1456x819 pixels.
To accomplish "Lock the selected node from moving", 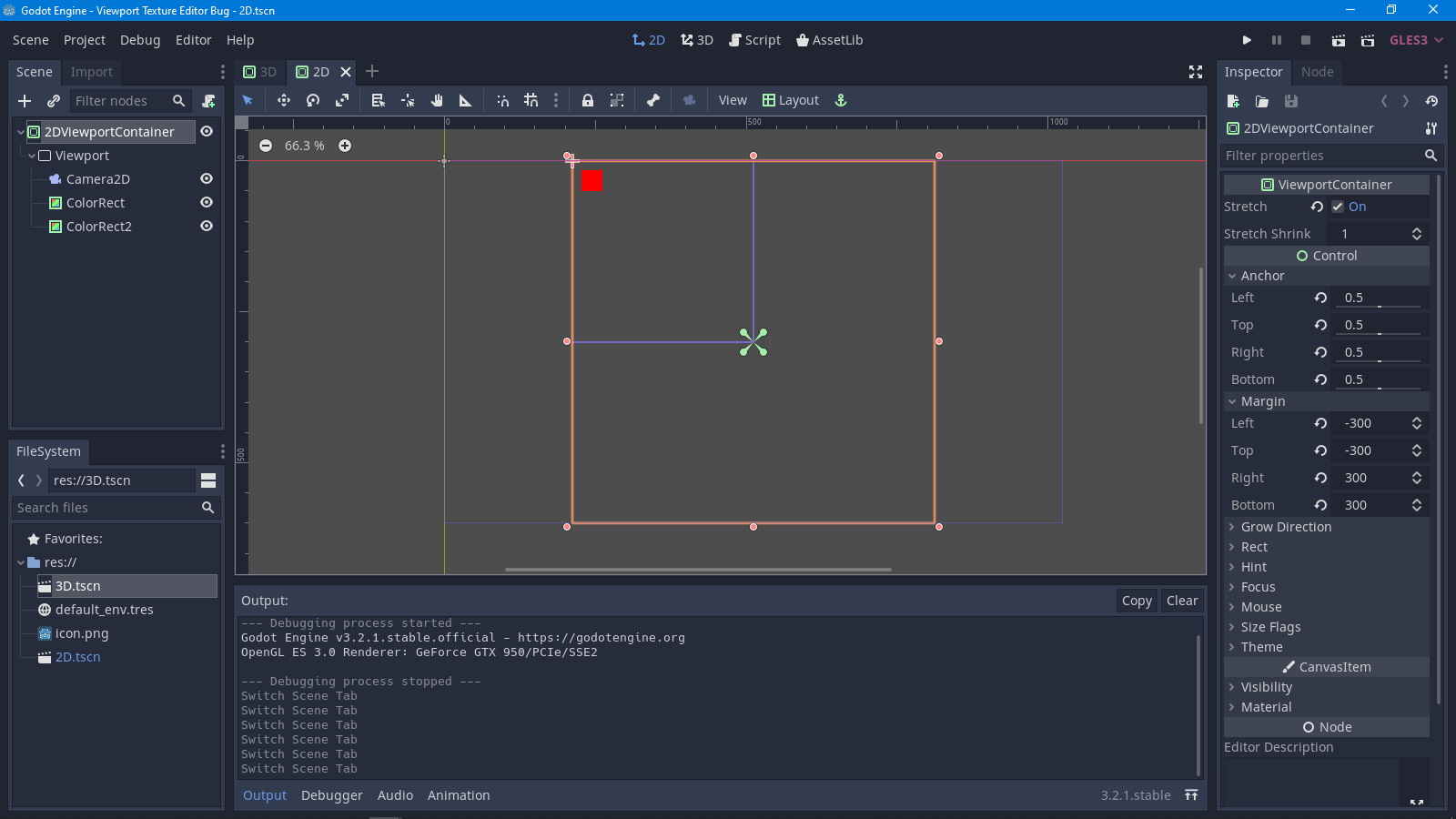I will (588, 100).
